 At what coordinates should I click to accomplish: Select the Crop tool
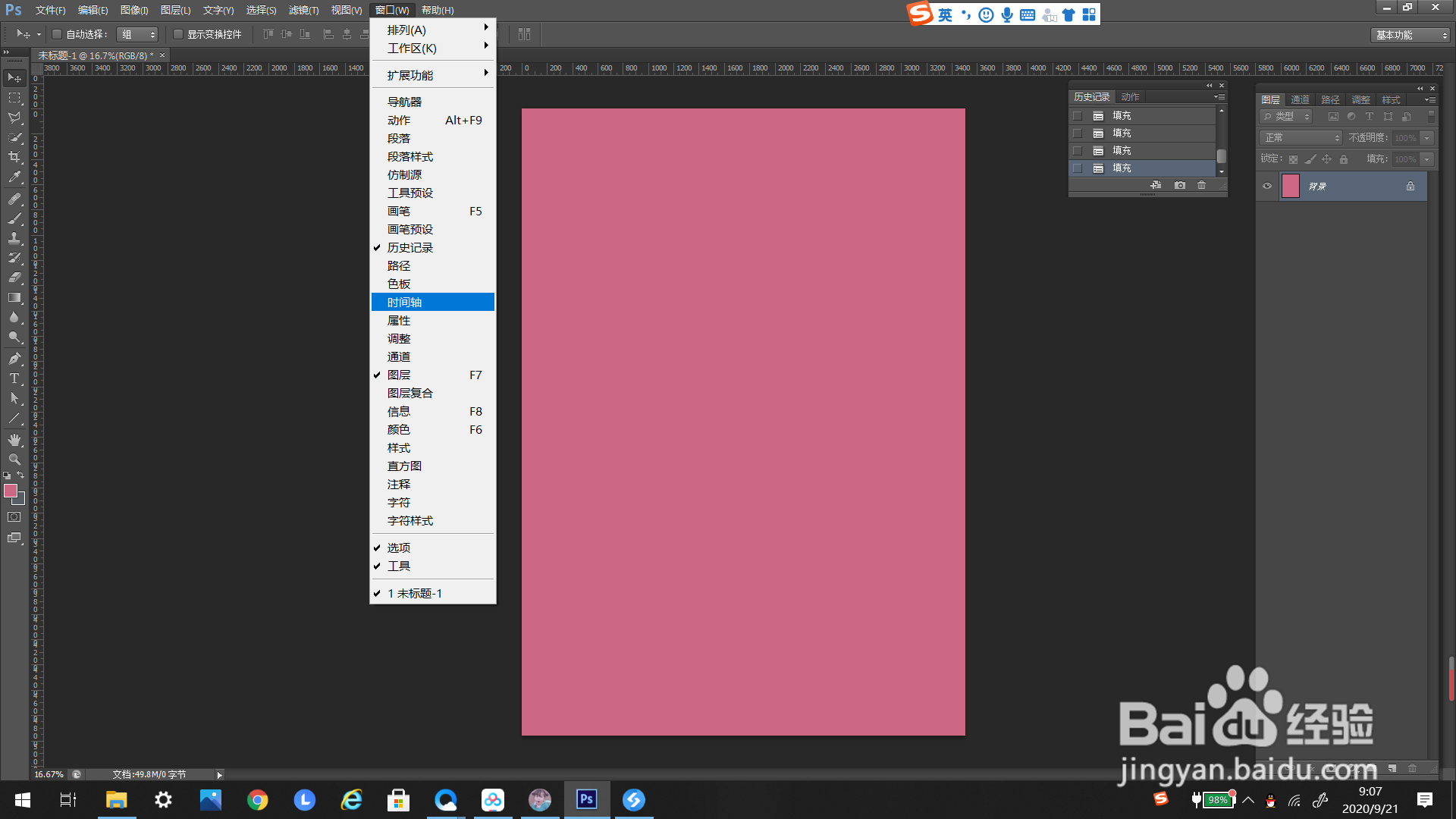(x=14, y=157)
